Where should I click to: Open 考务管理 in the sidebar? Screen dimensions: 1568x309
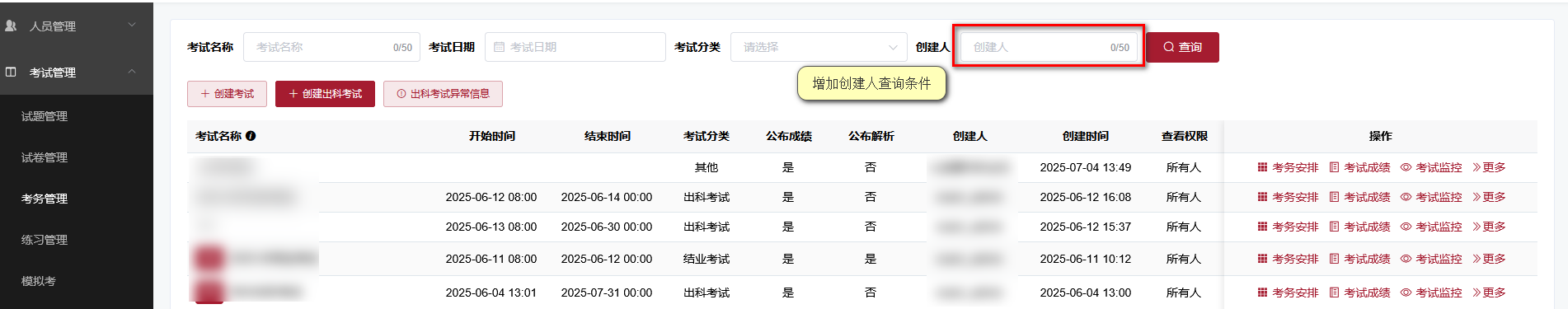pyautogui.click(x=45, y=199)
